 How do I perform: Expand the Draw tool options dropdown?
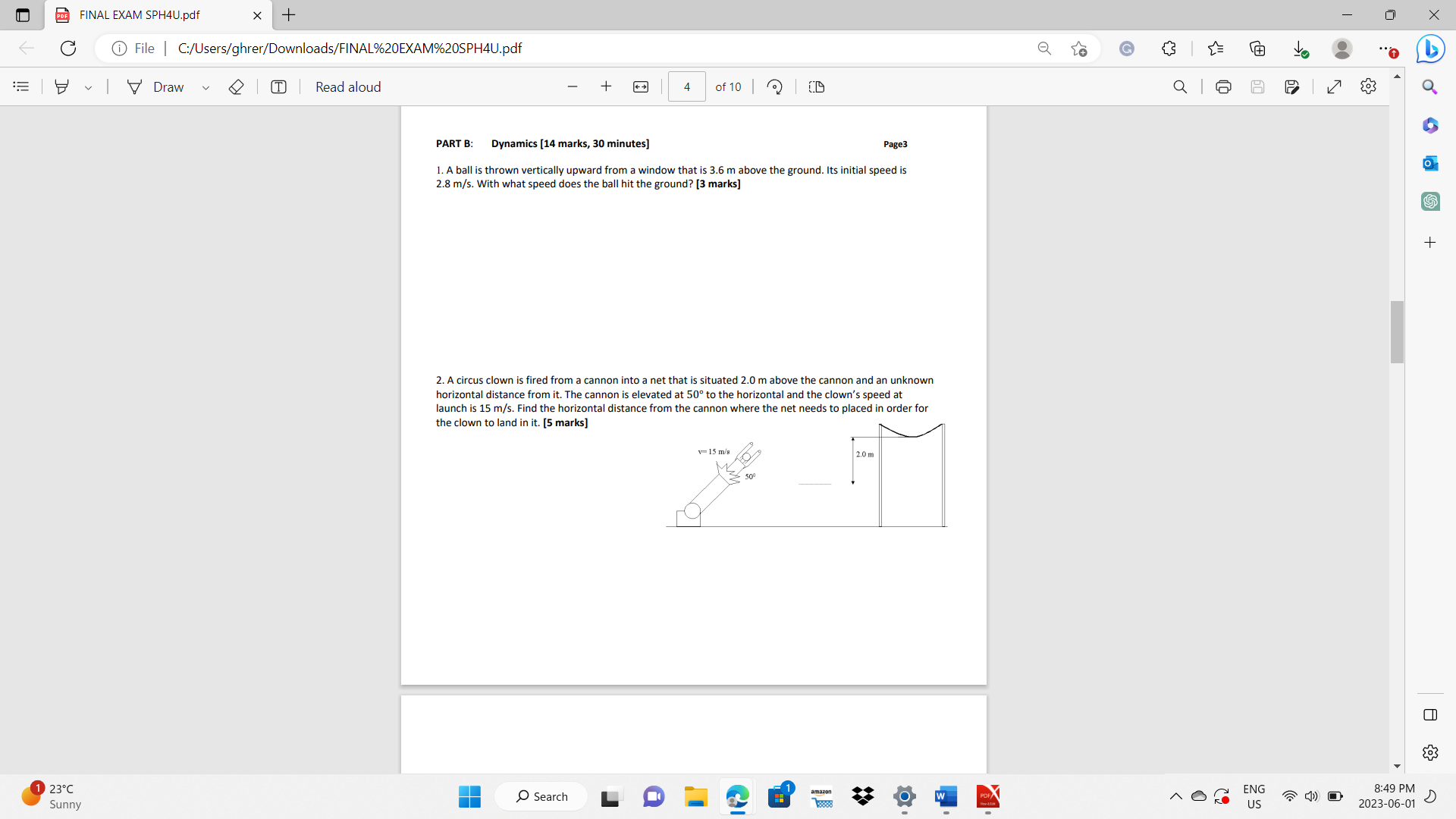tap(206, 86)
